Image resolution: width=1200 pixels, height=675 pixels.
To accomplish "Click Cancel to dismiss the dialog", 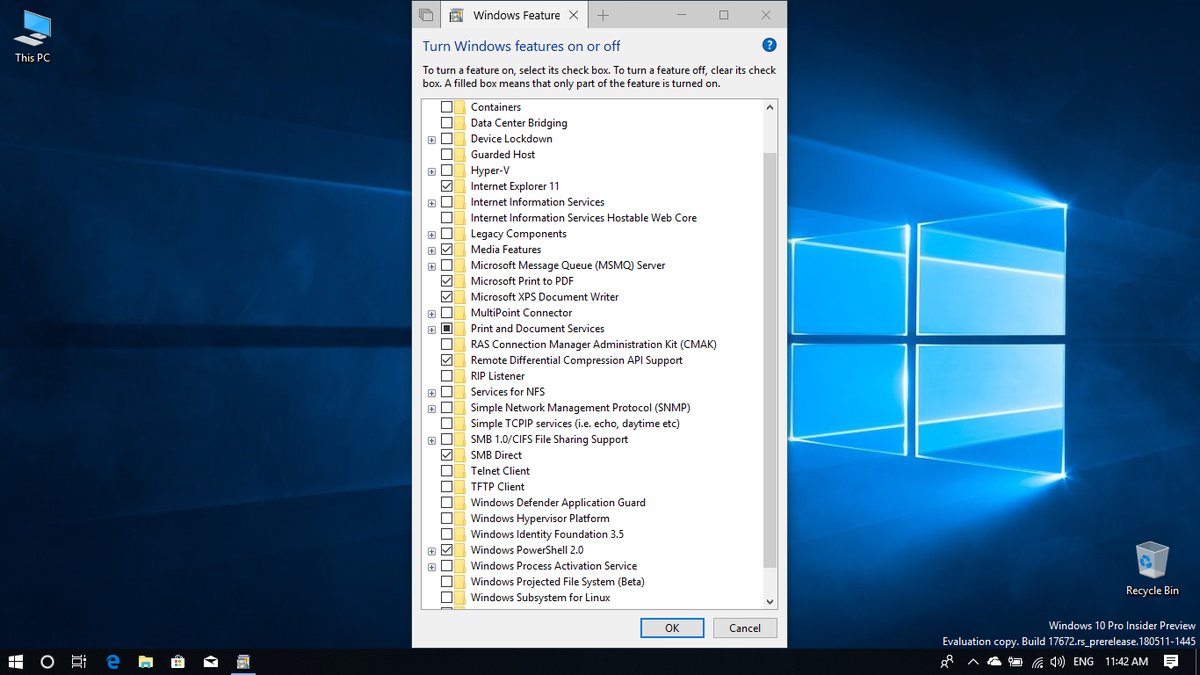I will 744,628.
